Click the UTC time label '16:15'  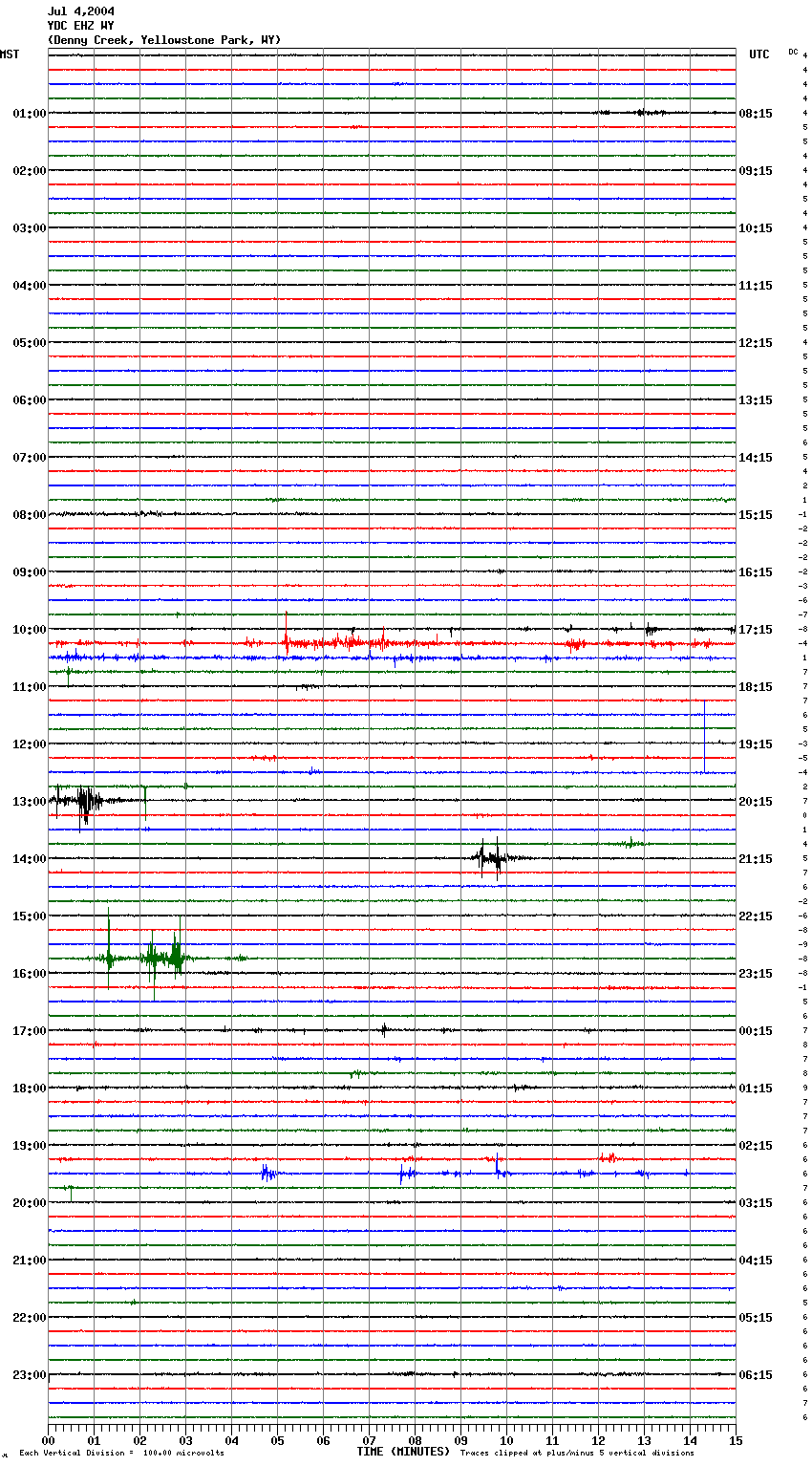pyautogui.click(x=756, y=572)
